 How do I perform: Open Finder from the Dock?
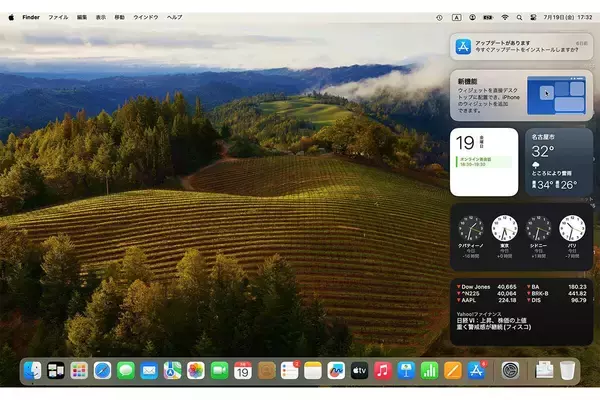click(x=33, y=371)
